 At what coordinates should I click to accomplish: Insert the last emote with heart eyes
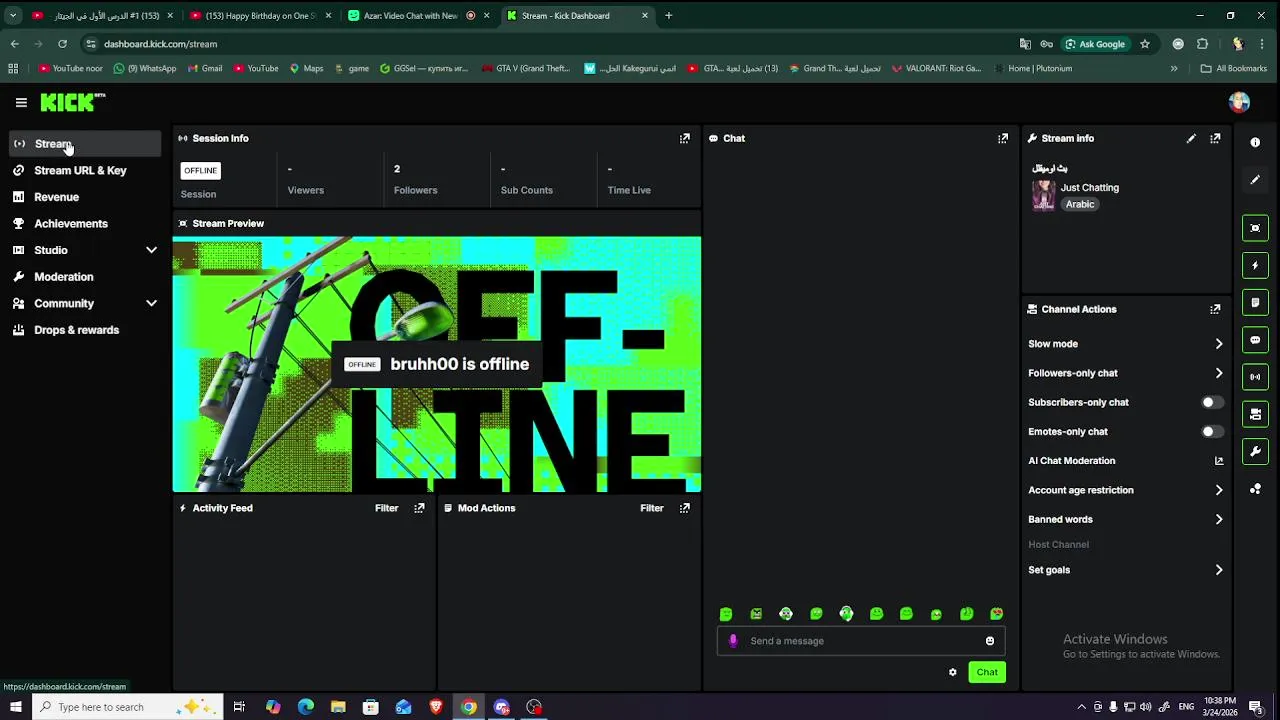coord(997,614)
